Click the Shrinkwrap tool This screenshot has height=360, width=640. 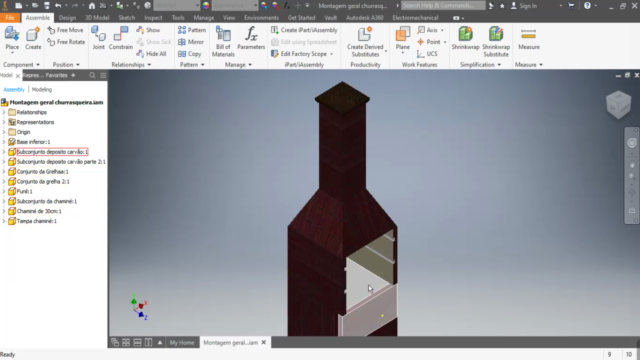point(465,38)
